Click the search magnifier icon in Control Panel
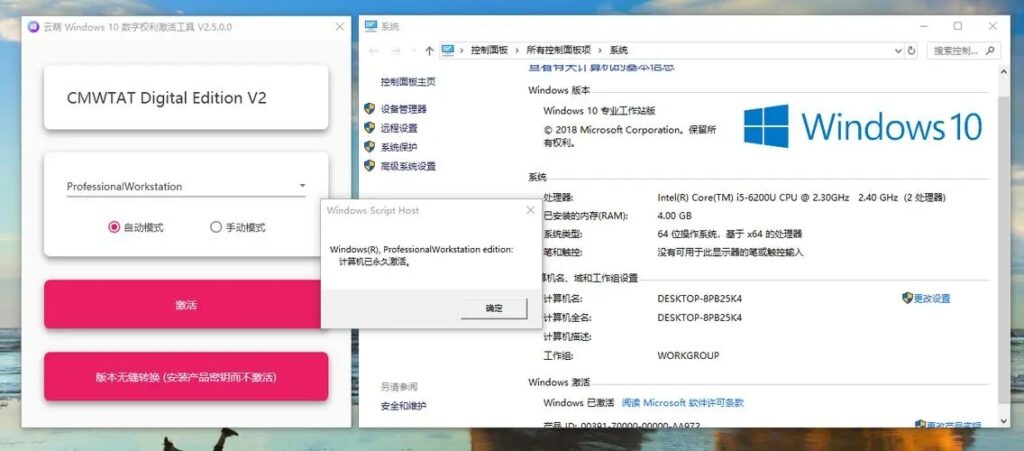1024x451 pixels. (x=991, y=50)
